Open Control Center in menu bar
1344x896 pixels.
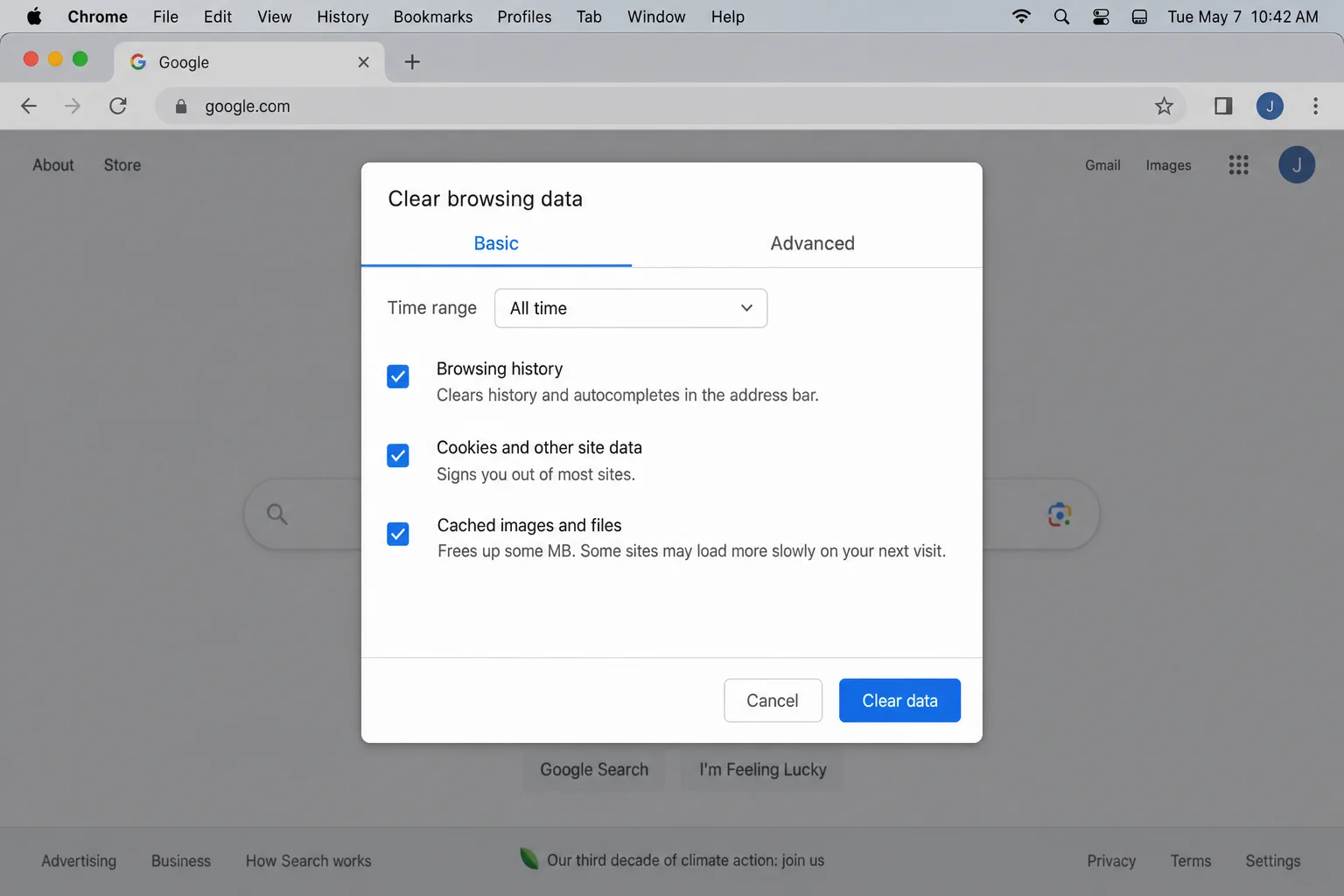[x=1101, y=17]
